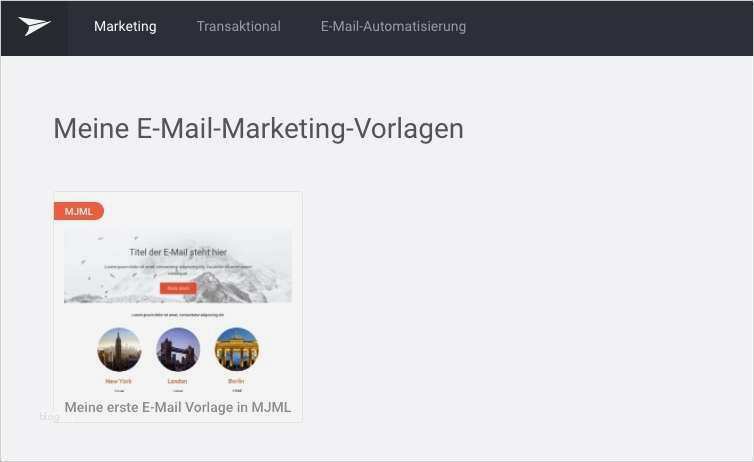
Task: Click the lorem ipsum paragraph under the title
Action: pyautogui.click(x=178, y=269)
